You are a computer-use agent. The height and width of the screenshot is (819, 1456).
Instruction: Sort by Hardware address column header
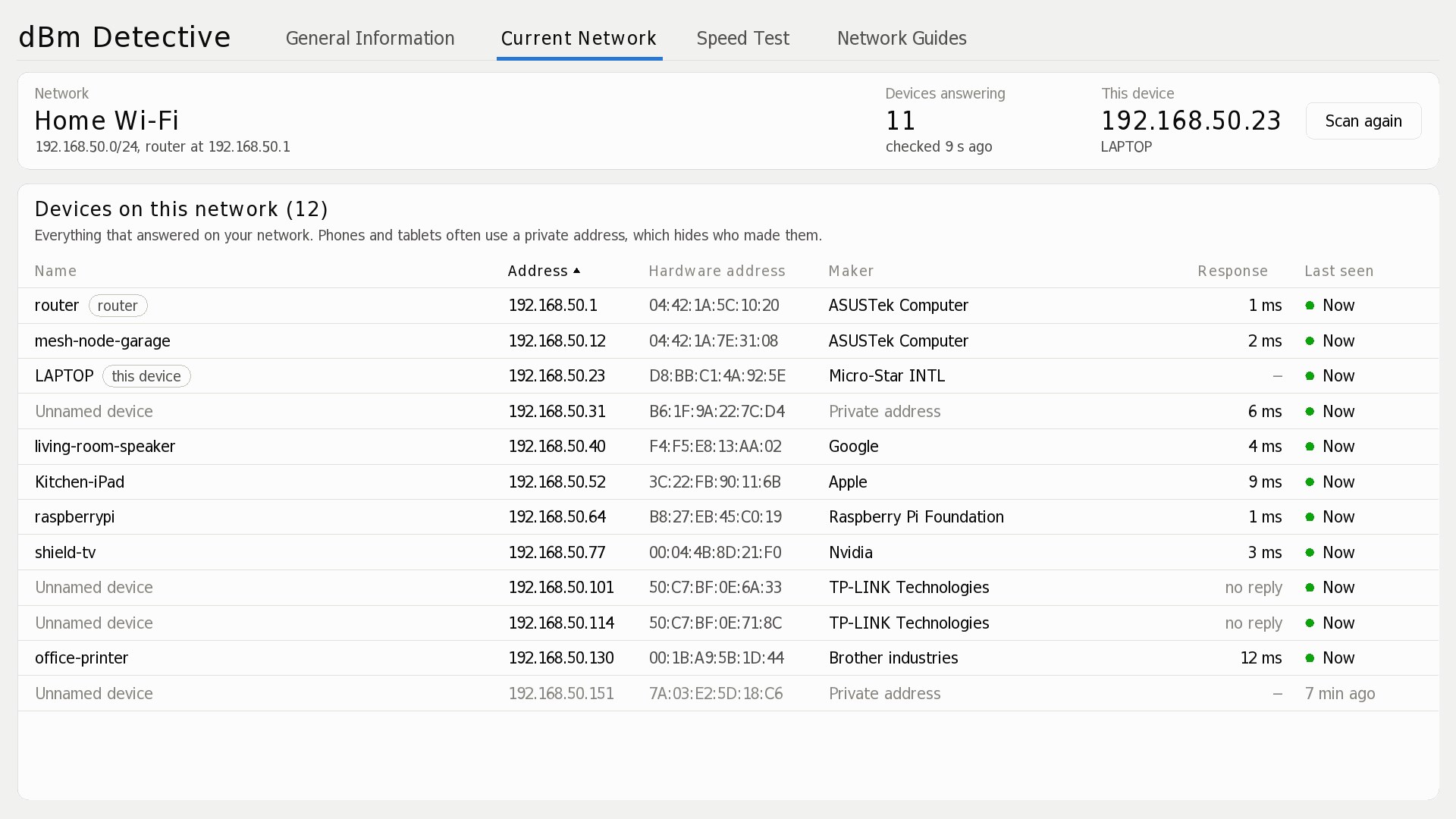pos(717,271)
